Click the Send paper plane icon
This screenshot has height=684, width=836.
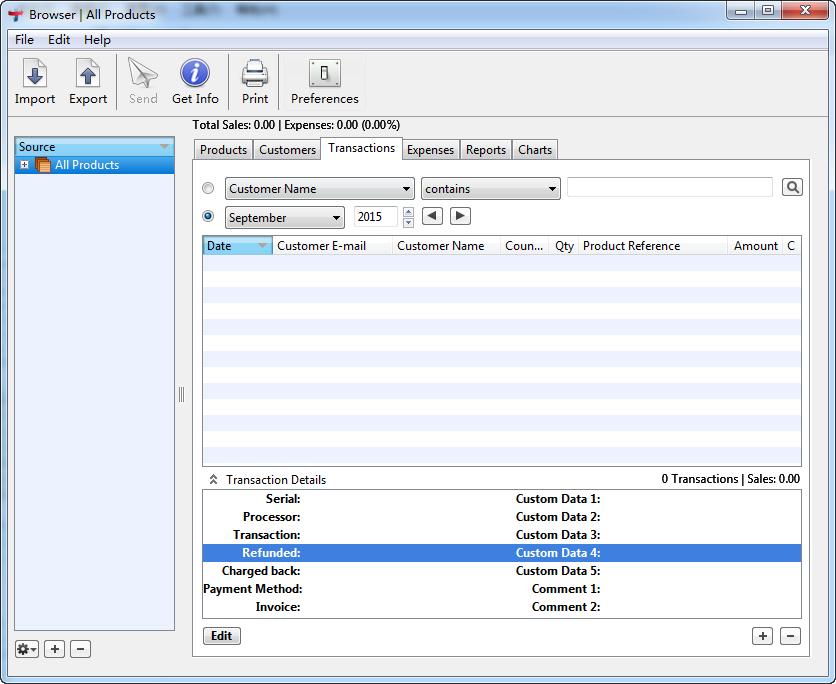(142, 73)
